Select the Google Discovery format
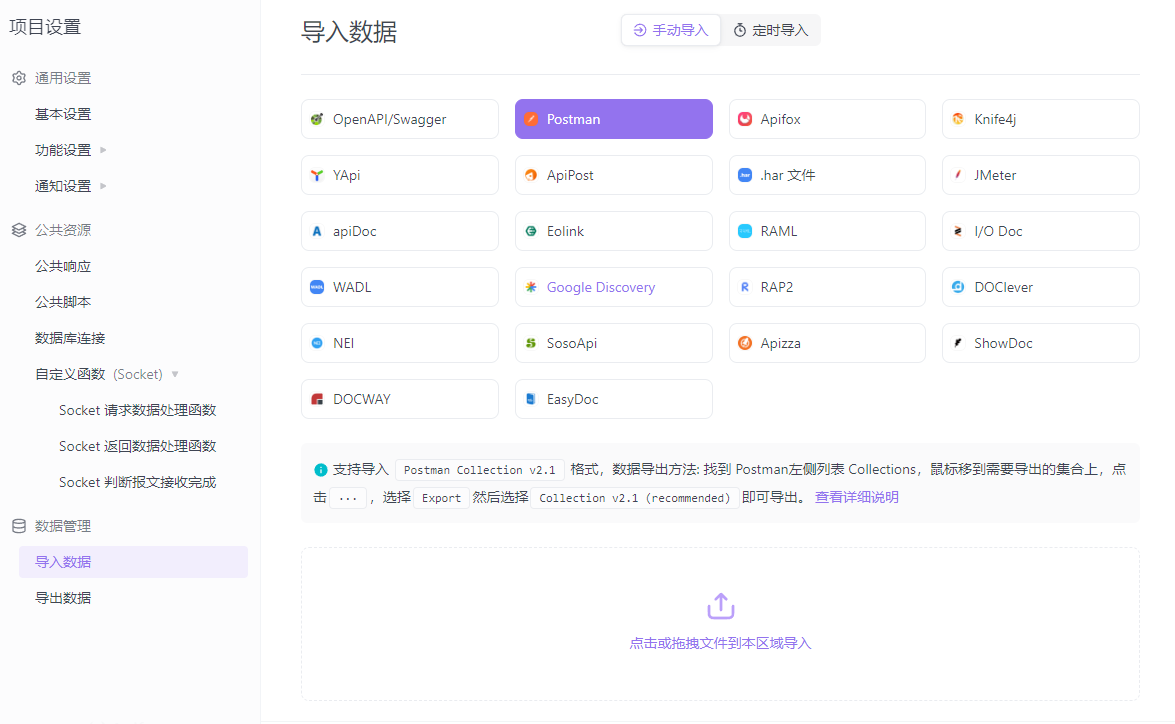The width and height of the screenshot is (1175, 724). pyautogui.click(x=614, y=287)
